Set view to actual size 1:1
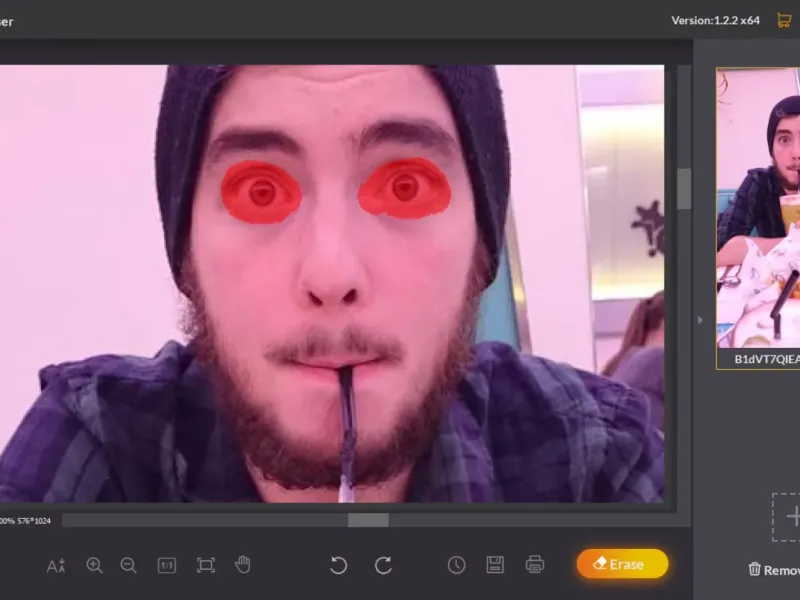 [x=167, y=565]
